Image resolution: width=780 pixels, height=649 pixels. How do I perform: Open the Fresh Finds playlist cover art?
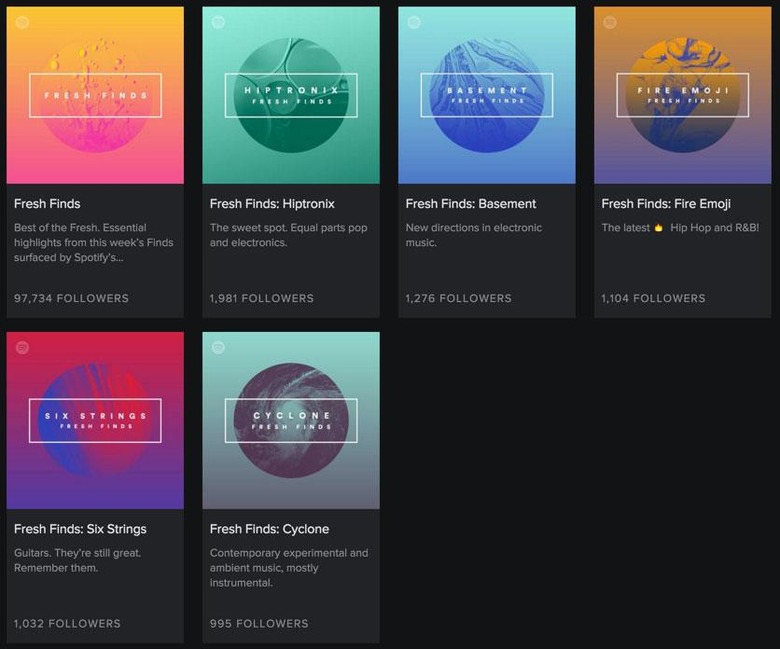click(x=95, y=95)
